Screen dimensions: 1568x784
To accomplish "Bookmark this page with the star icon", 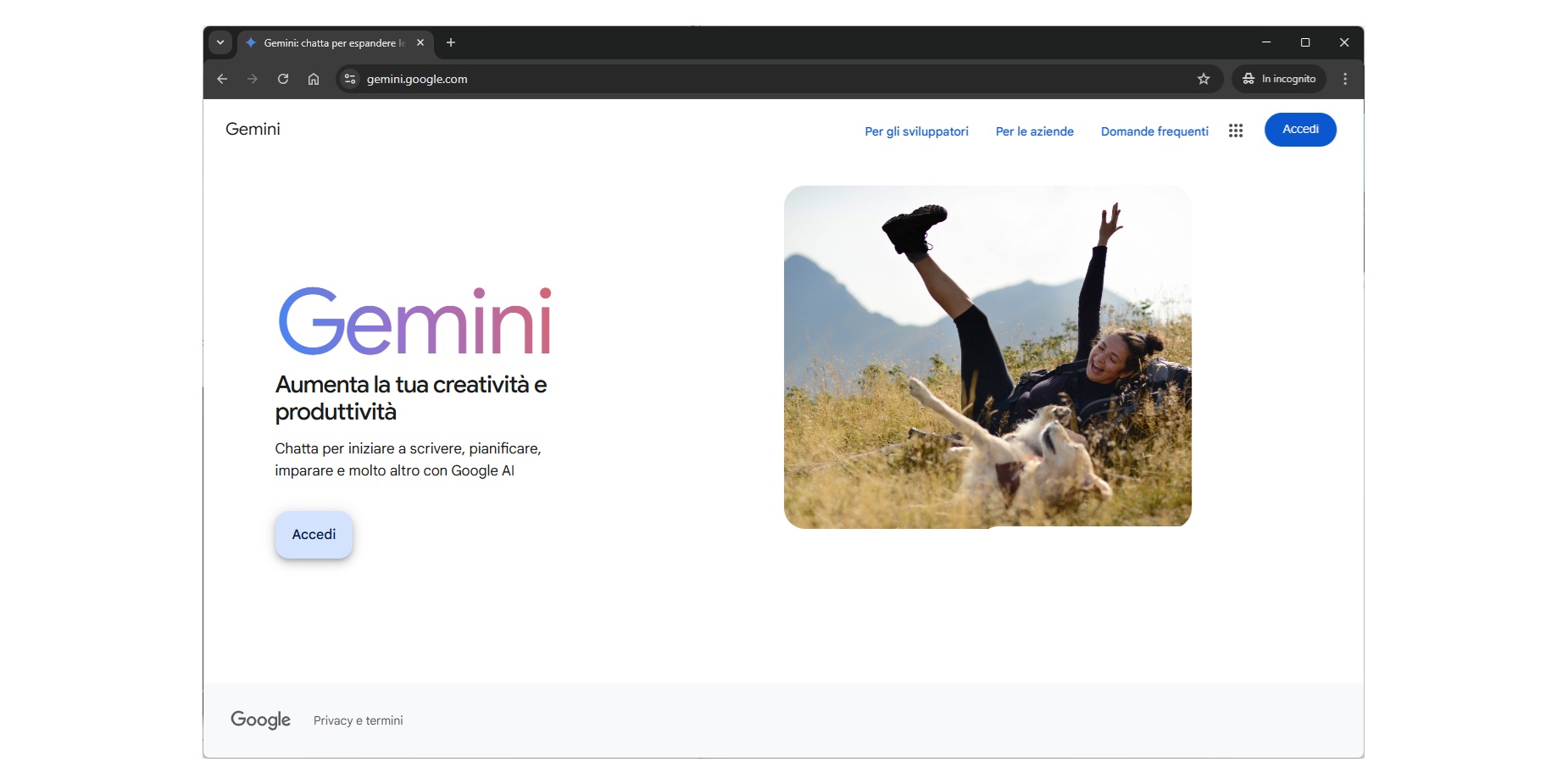I will tap(1204, 79).
